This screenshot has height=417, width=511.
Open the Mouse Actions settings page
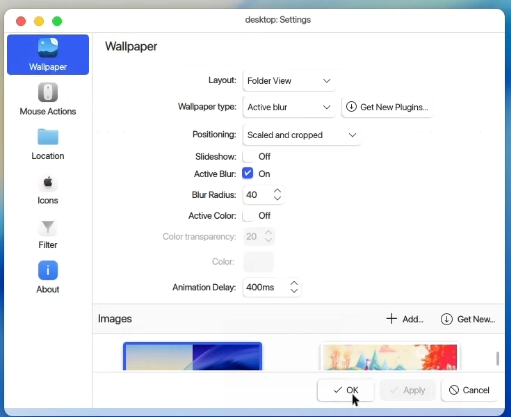point(48,99)
